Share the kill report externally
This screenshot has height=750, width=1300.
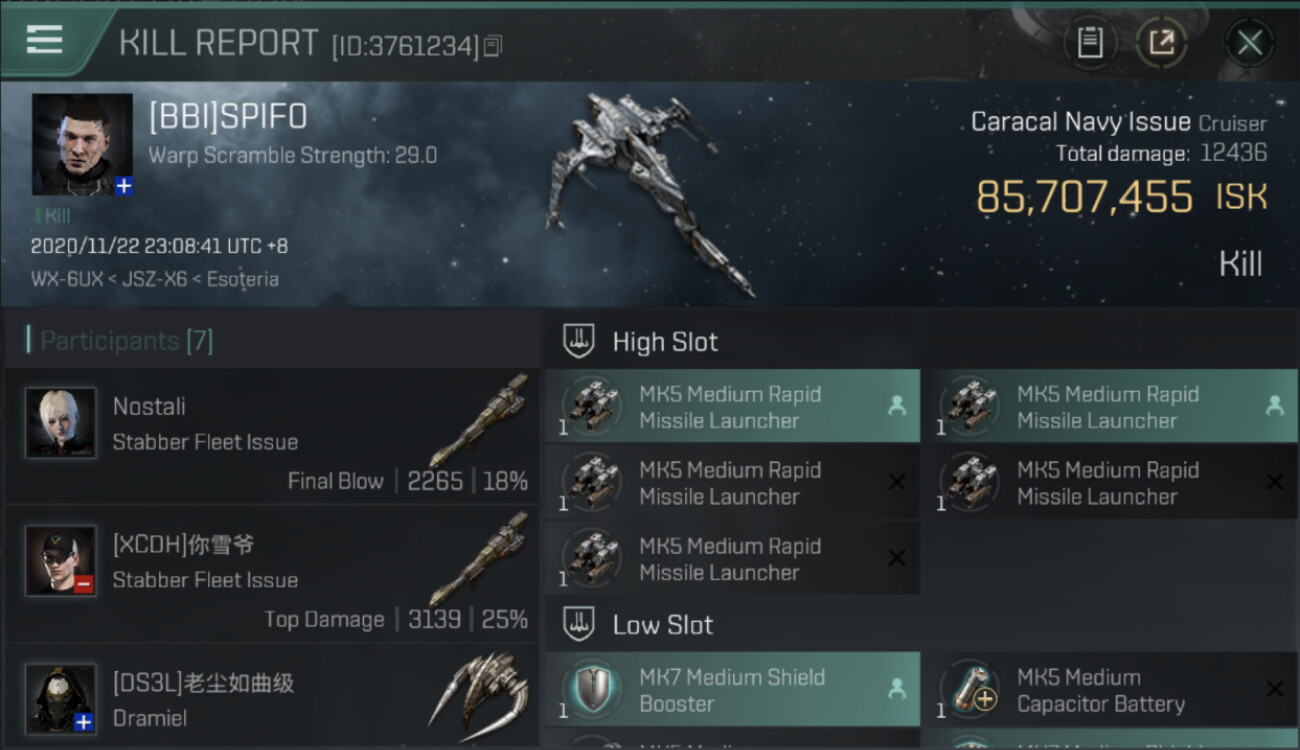pos(1161,43)
